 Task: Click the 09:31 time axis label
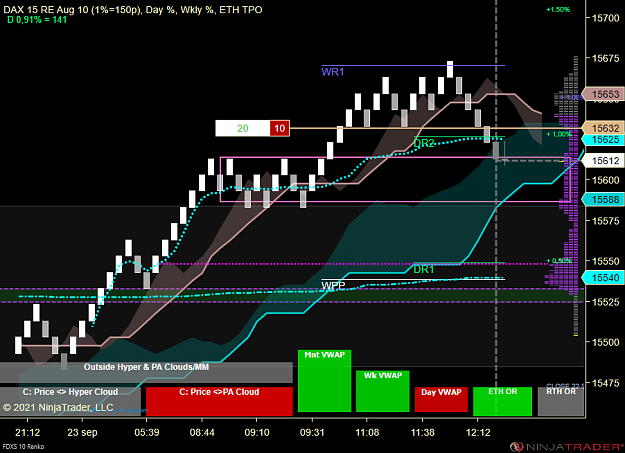click(x=312, y=432)
